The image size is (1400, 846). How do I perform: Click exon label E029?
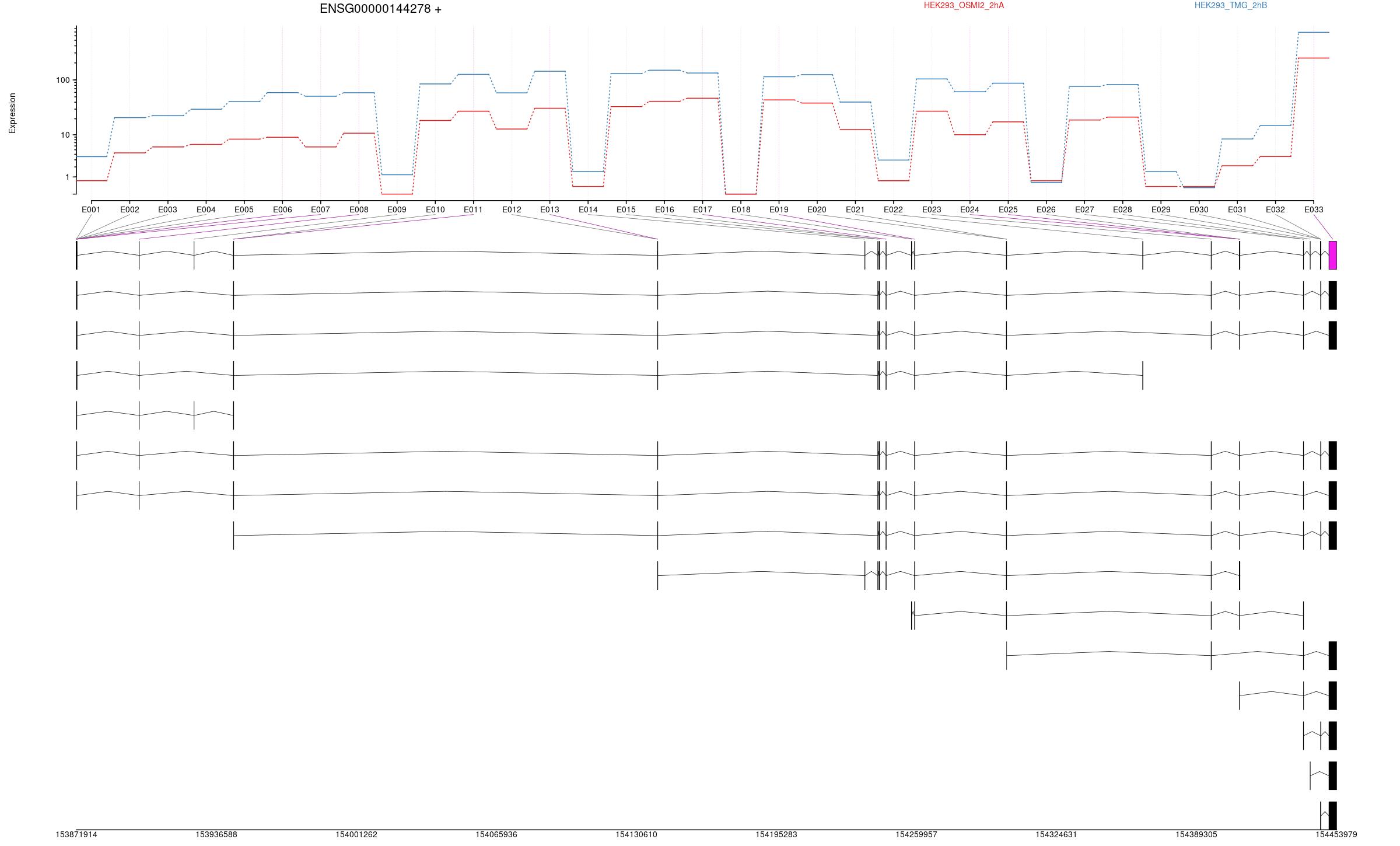point(1161,209)
